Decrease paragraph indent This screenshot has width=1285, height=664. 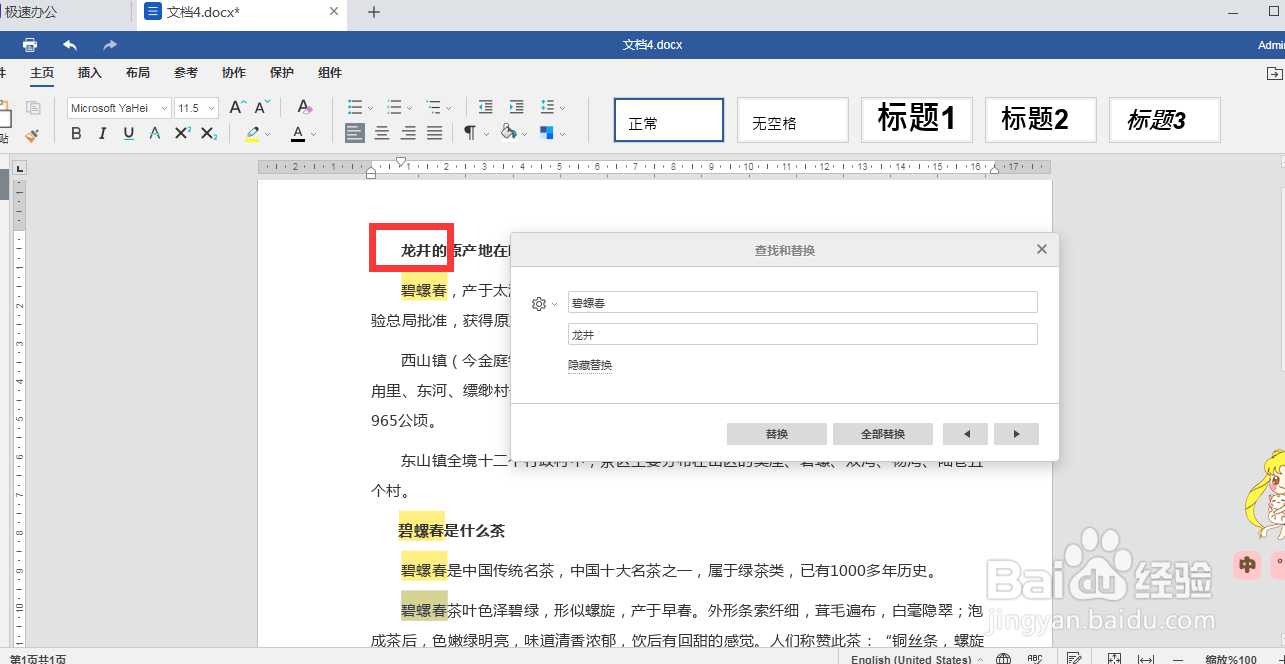click(485, 107)
